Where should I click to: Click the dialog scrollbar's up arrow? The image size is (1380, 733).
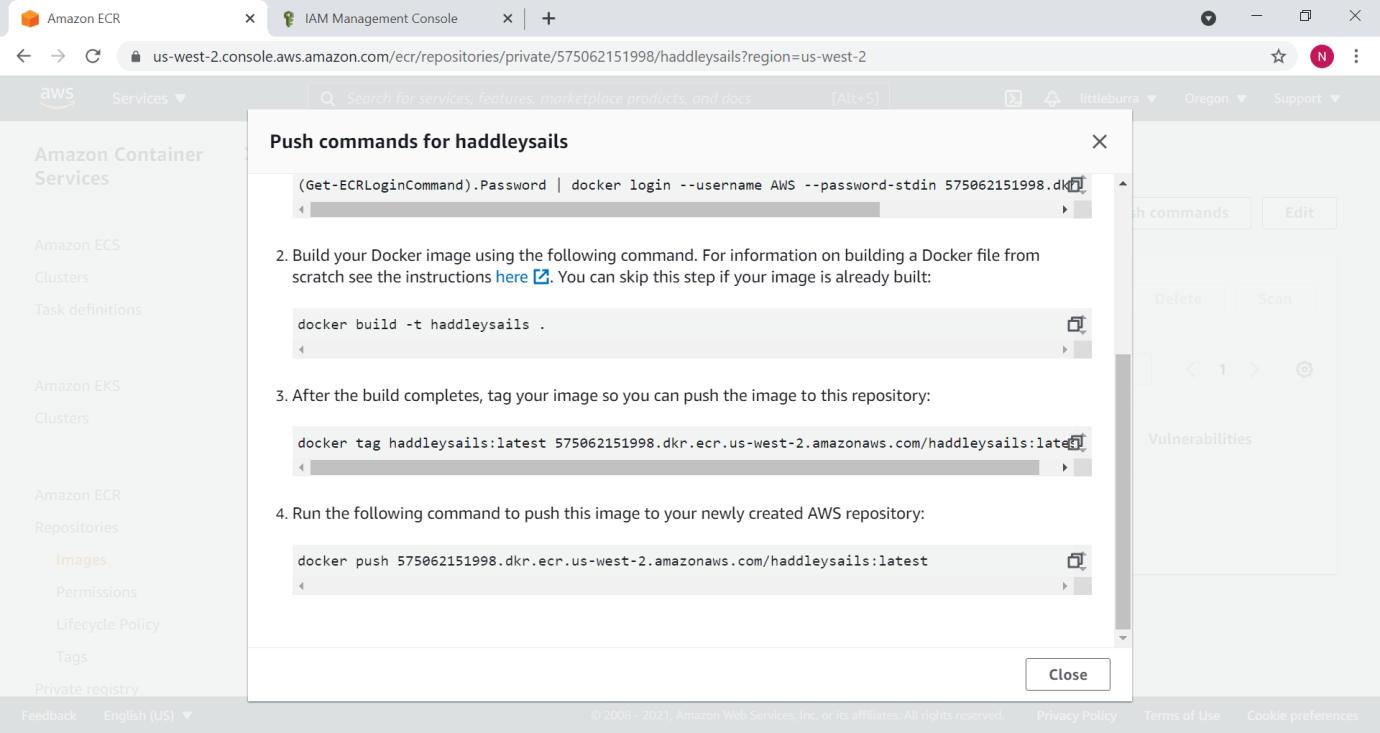(x=1123, y=184)
